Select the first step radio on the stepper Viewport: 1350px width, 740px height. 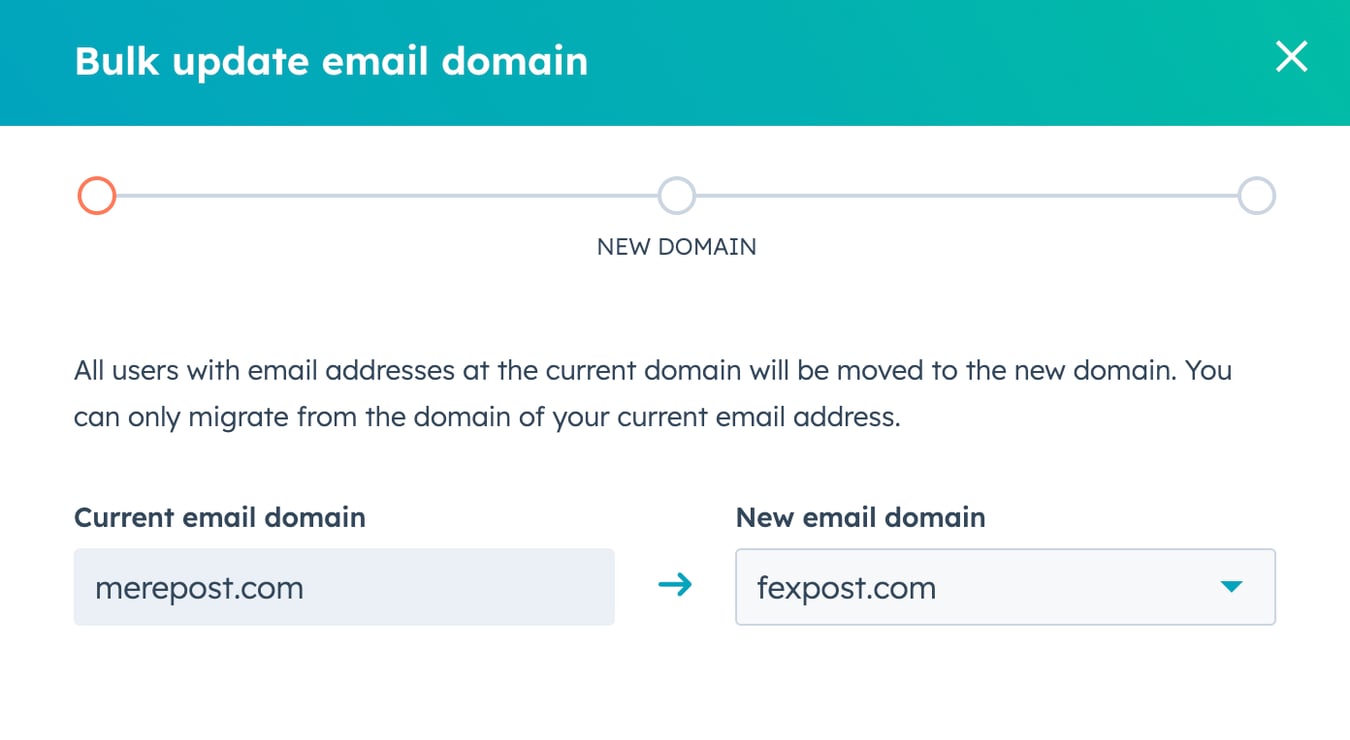click(x=96, y=195)
